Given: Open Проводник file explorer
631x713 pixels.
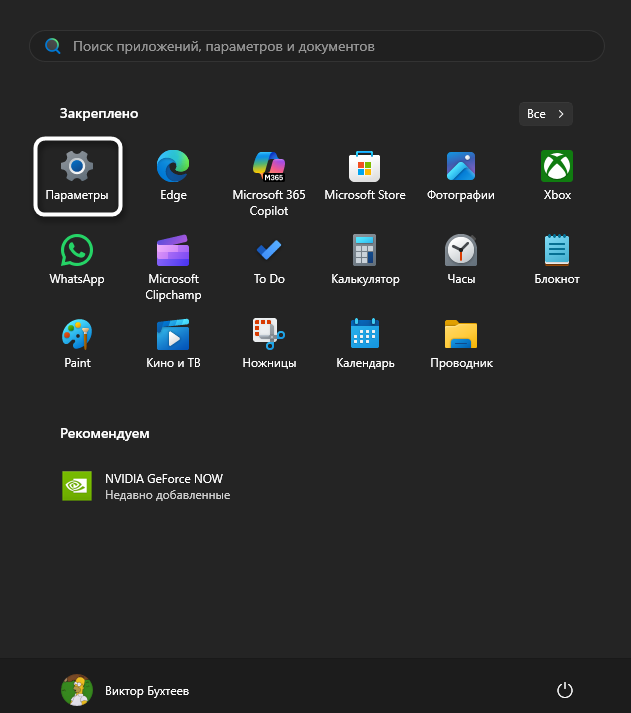Looking at the screenshot, I should coord(461,344).
